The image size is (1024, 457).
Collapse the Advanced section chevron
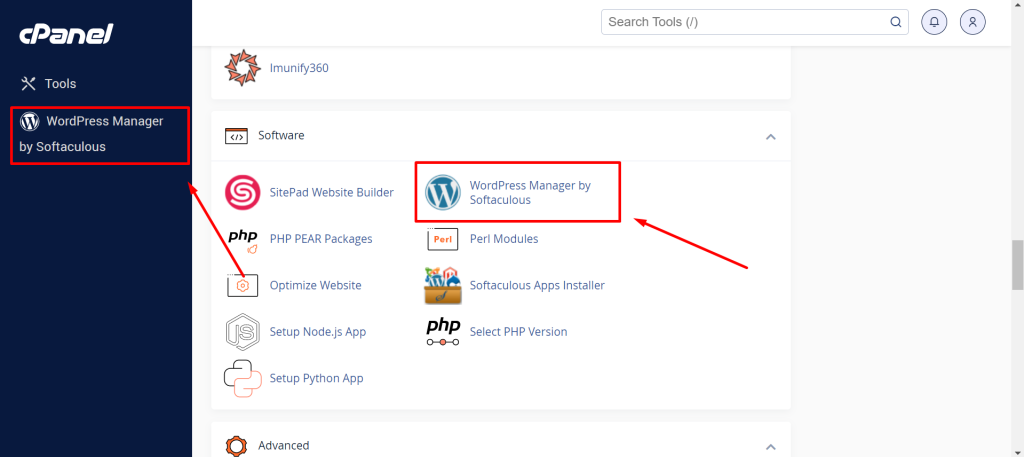tap(771, 447)
